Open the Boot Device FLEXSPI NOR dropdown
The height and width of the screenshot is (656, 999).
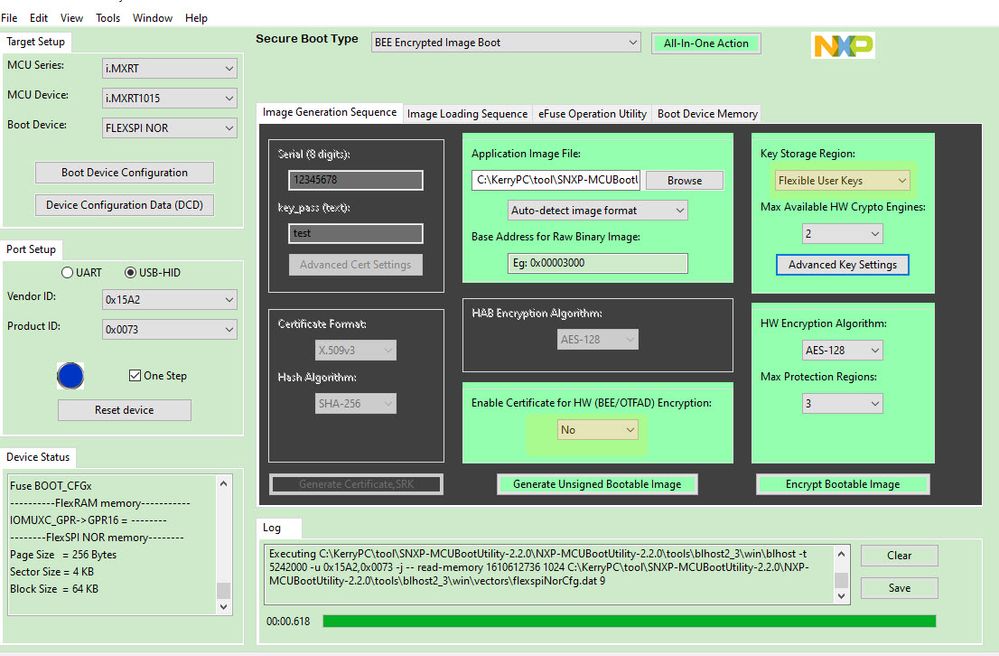point(169,128)
